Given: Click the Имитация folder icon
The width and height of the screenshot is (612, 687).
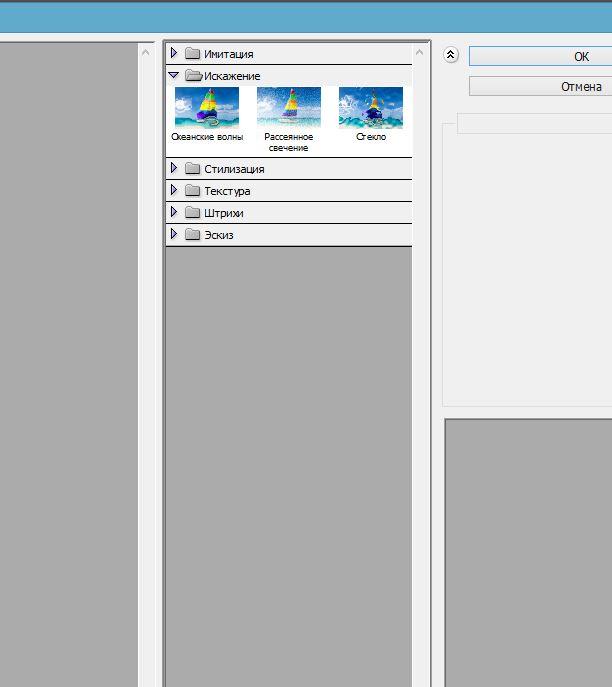Looking at the screenshot, I should point(192,53).
